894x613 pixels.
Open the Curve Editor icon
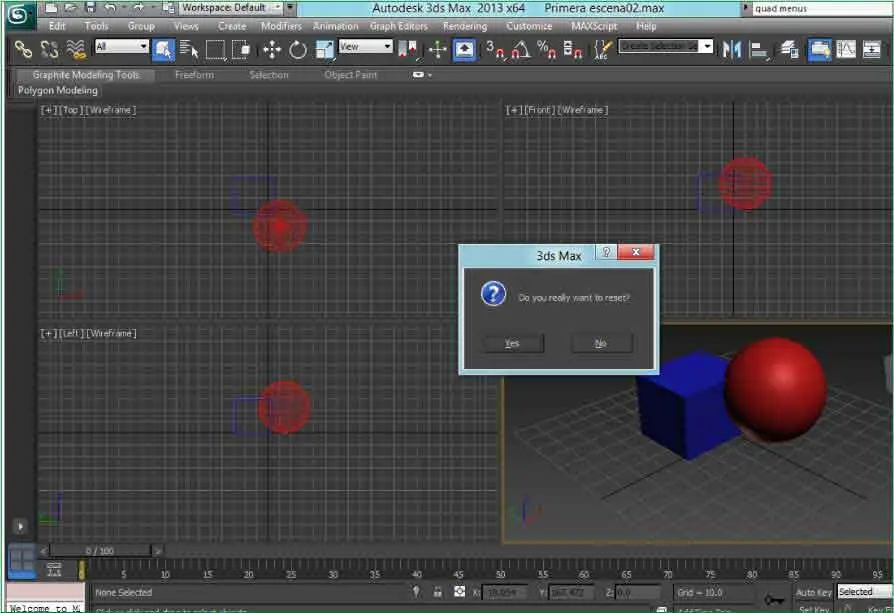point(846,50)
